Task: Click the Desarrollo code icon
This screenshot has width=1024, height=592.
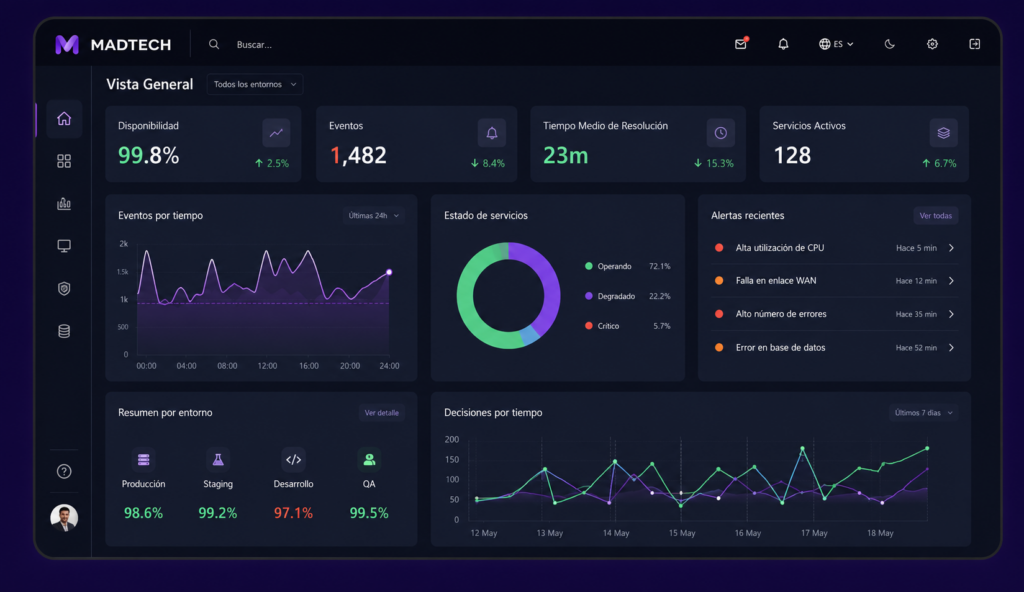Action: pyautogui.click(x=293, y=459)
